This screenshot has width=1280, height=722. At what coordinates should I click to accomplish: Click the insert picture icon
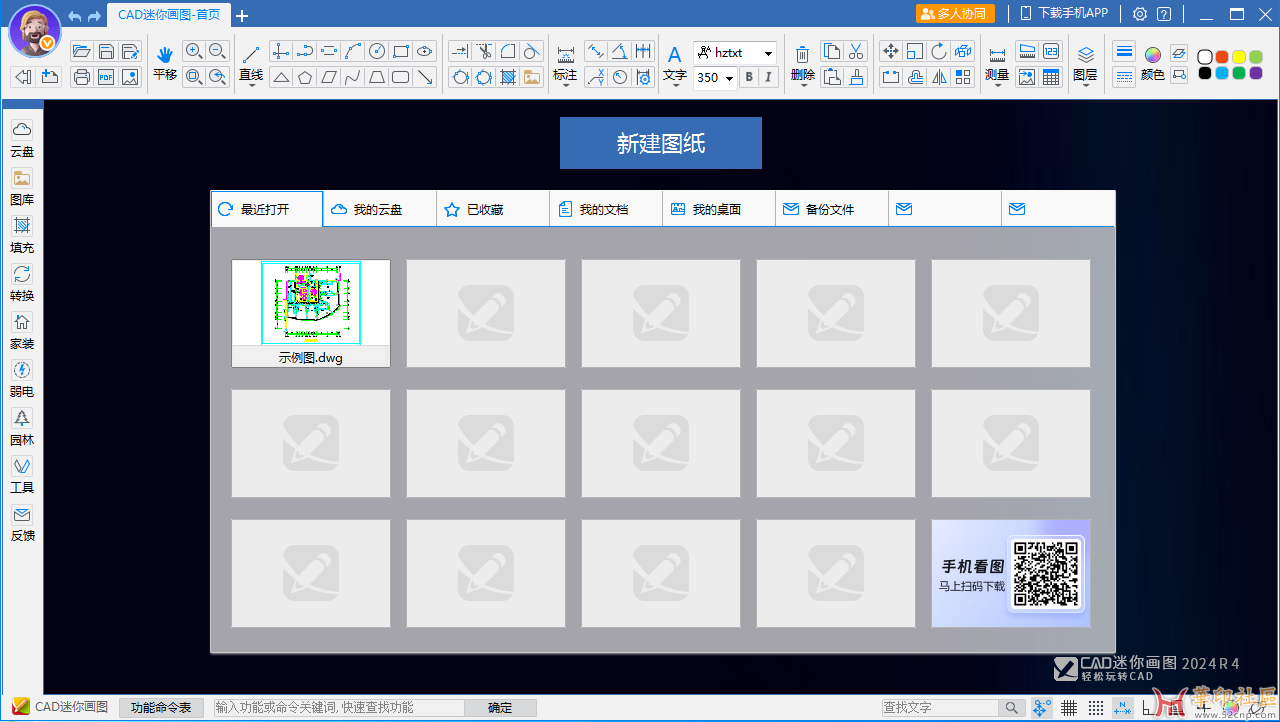(x=532, y=77)
